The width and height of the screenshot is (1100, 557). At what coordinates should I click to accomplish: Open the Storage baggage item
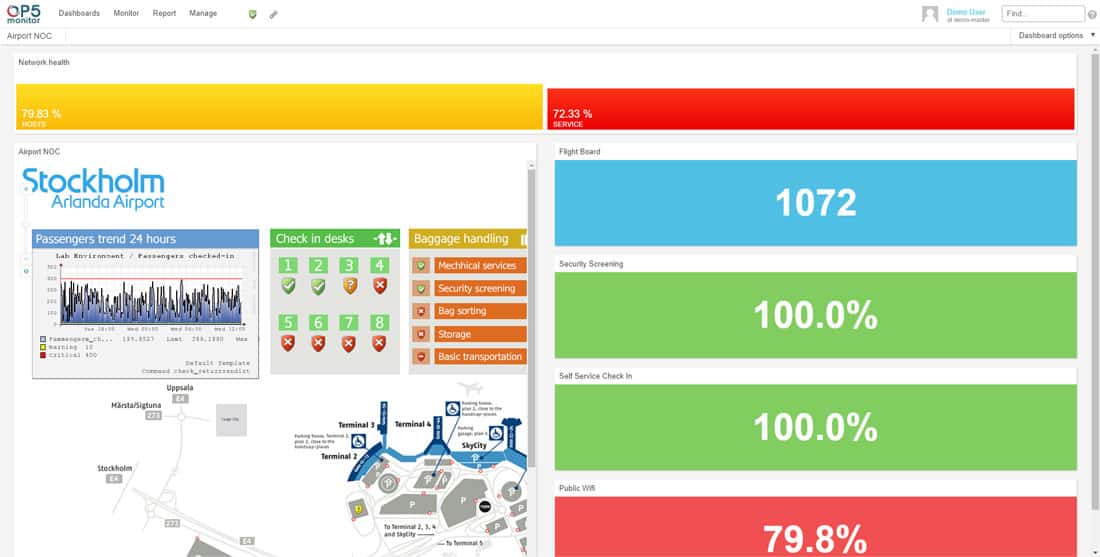tap(480, 334)
